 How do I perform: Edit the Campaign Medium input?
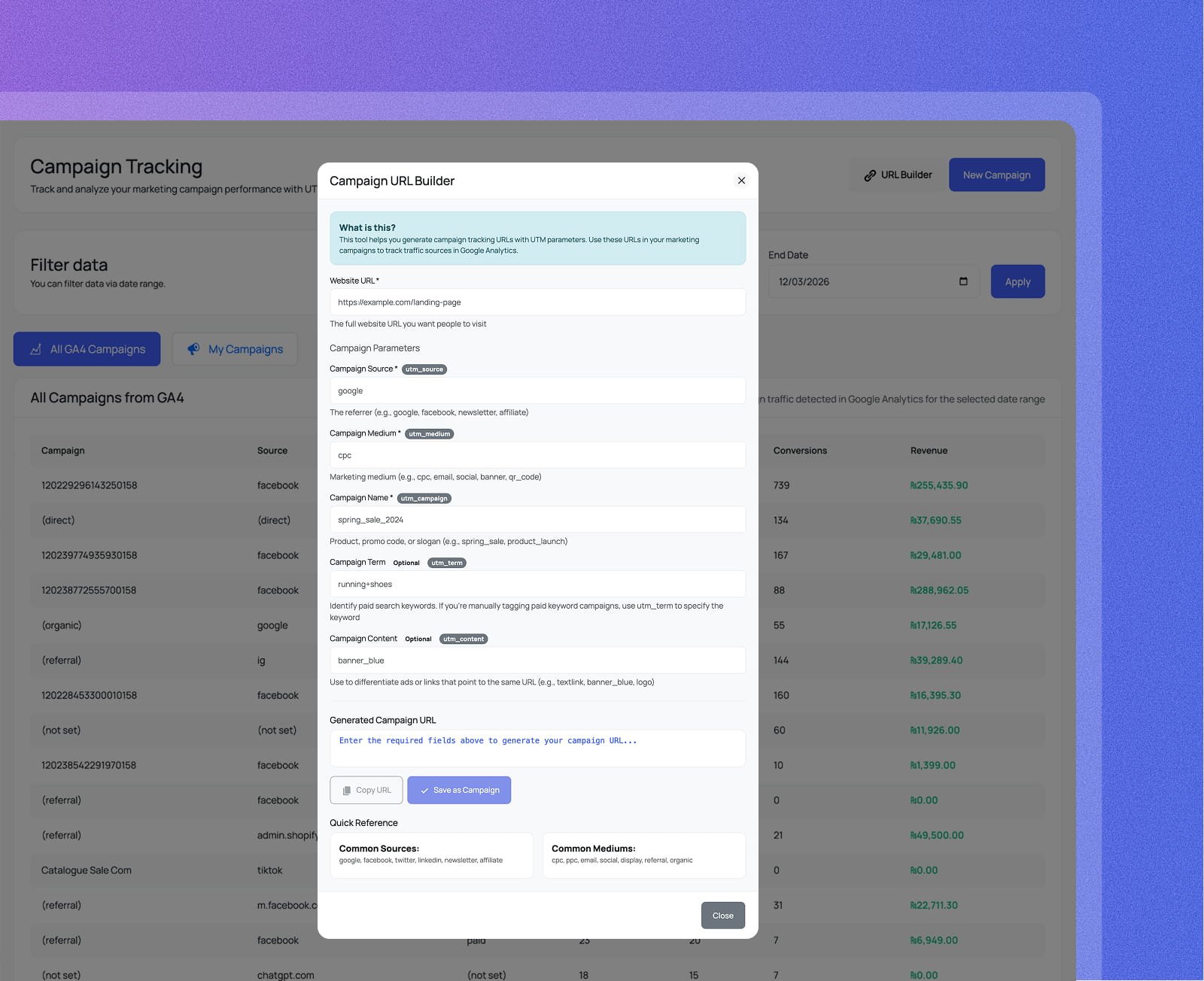(537, 455)
